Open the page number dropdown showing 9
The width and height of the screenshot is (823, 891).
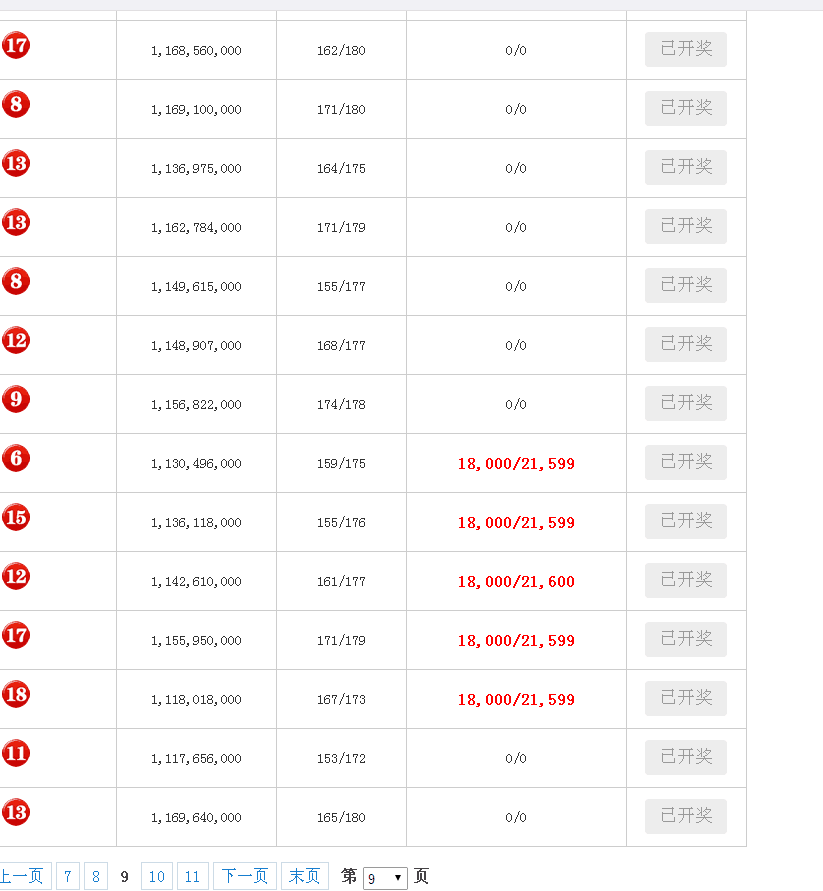point(385,878)
